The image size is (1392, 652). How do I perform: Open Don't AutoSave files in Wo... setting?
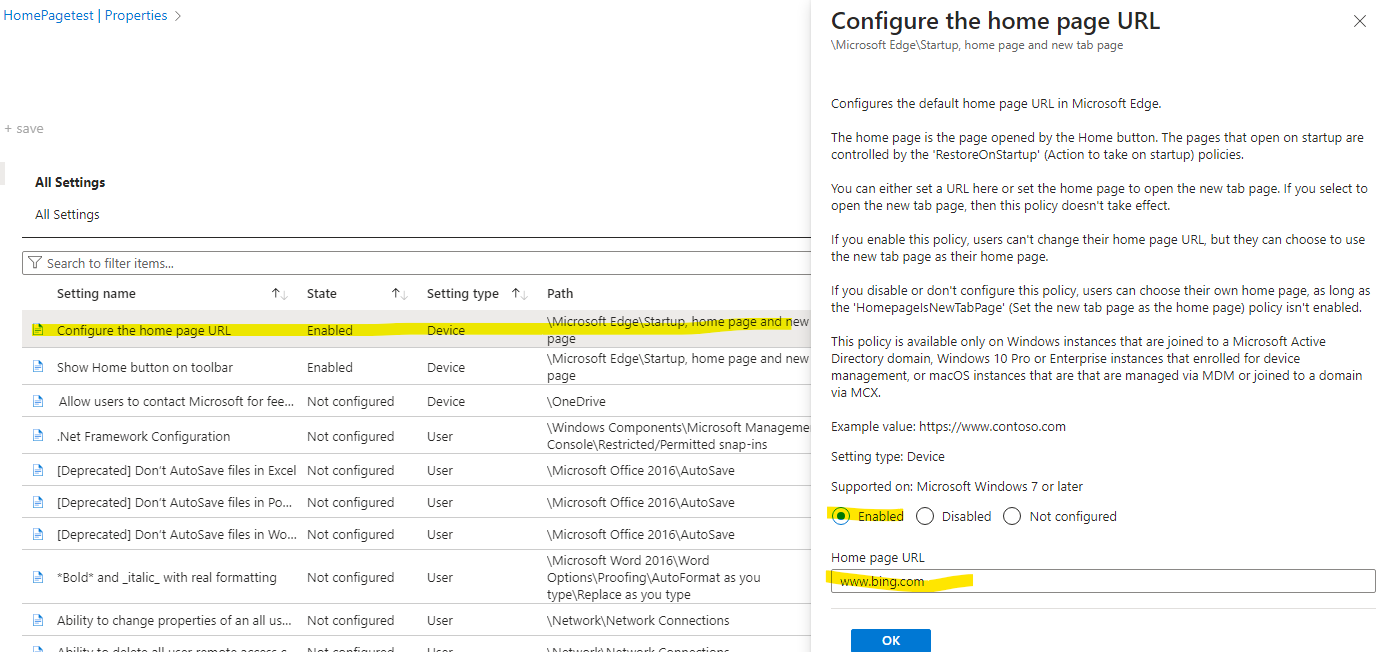pos(176,534)
